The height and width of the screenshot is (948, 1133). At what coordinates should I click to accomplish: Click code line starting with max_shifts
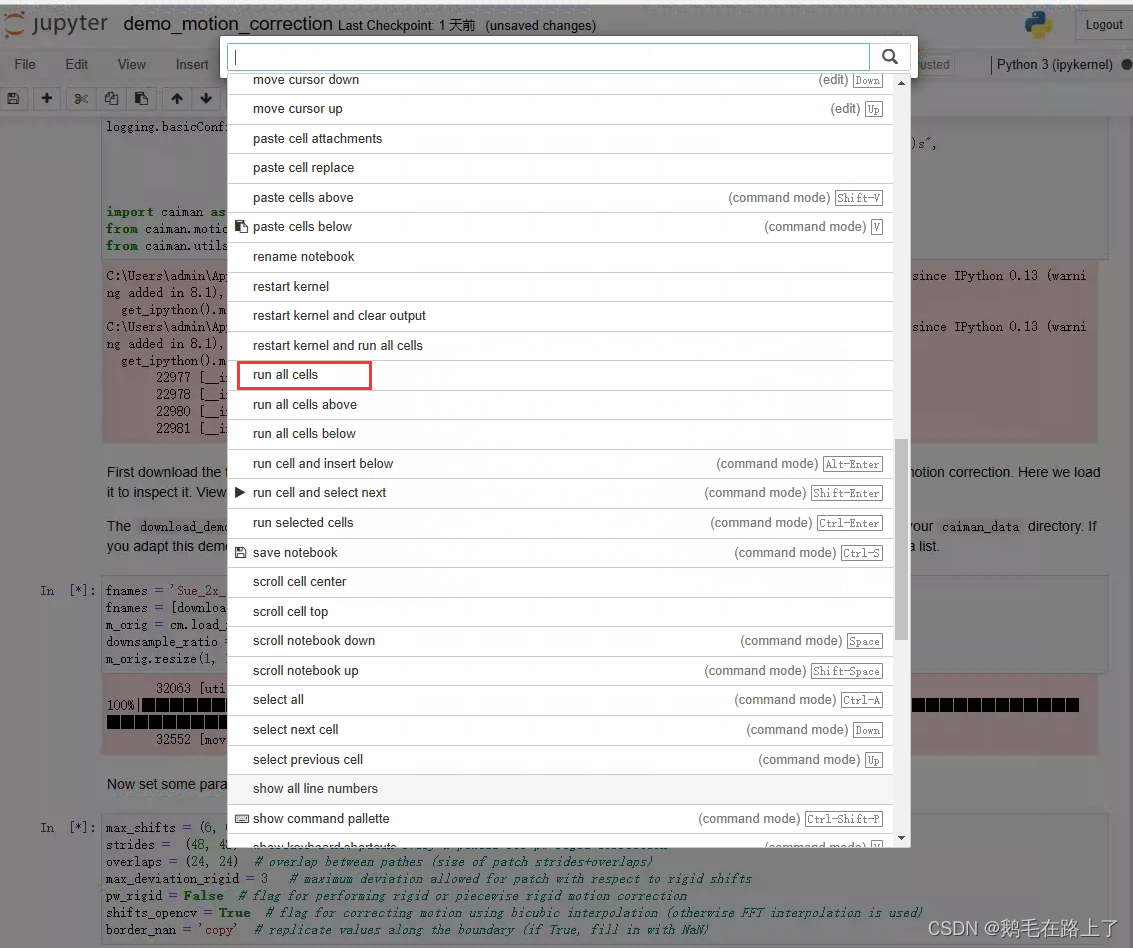[166, 828]
